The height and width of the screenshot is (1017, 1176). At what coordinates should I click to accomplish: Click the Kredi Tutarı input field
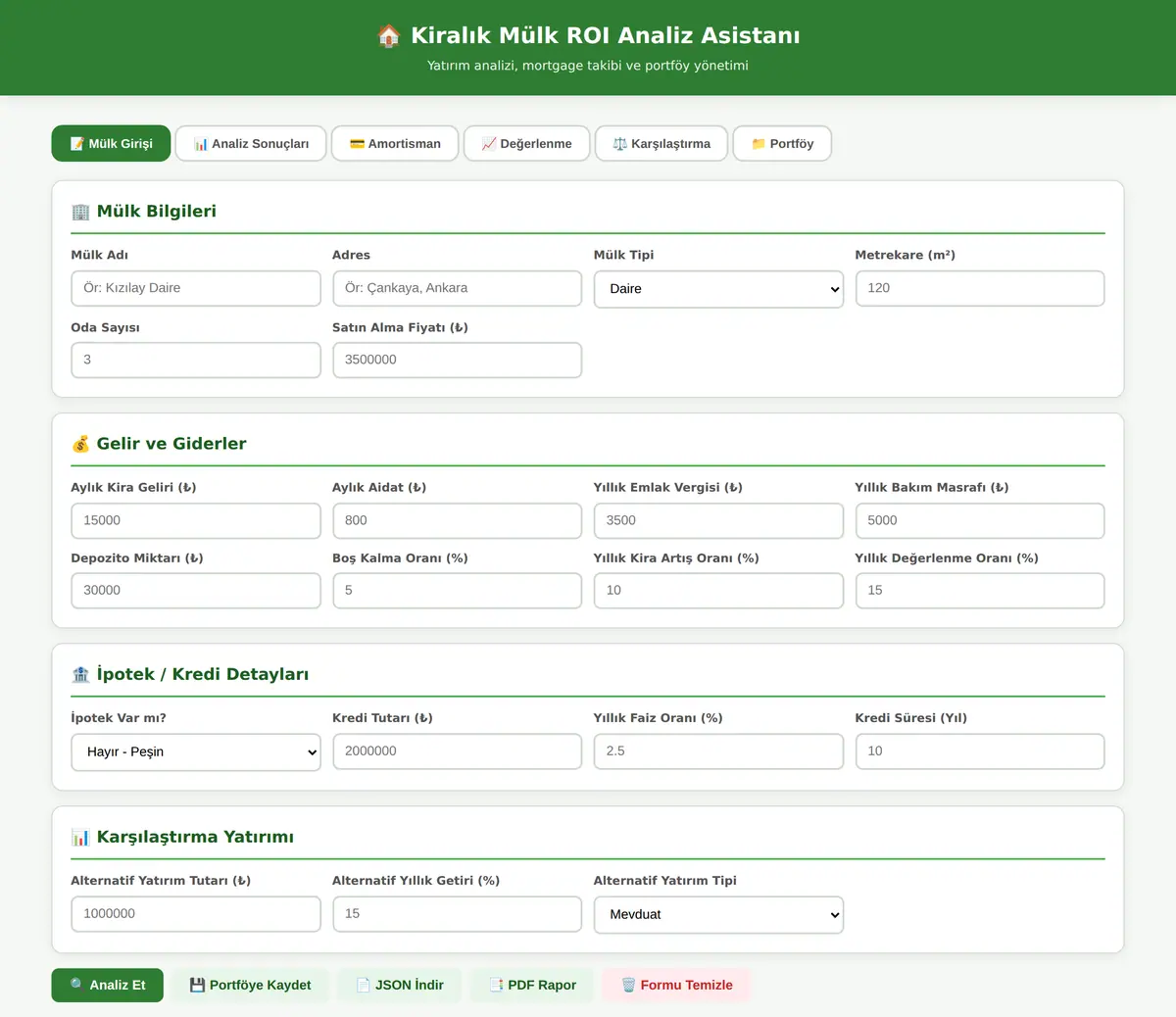457,751
